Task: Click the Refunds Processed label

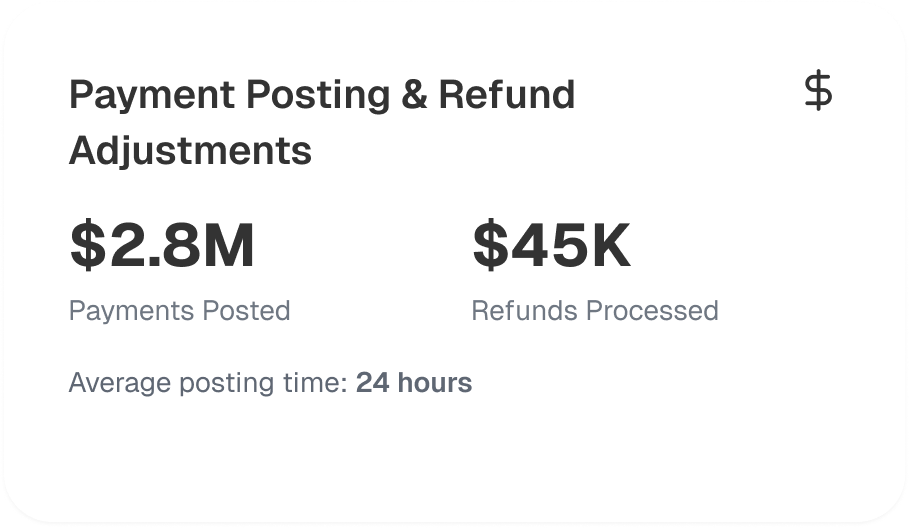Action: pos(594,310)
